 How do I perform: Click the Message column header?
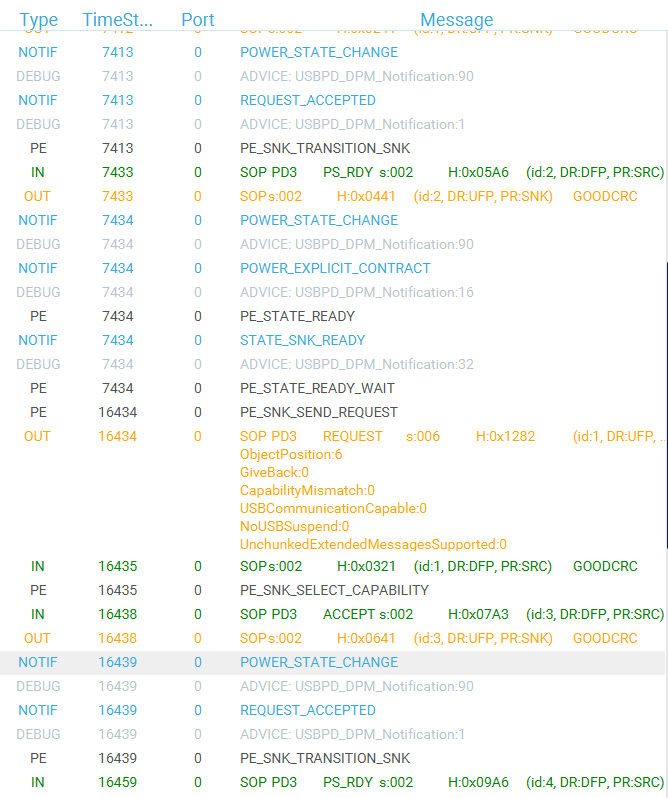tap(456, 19)
